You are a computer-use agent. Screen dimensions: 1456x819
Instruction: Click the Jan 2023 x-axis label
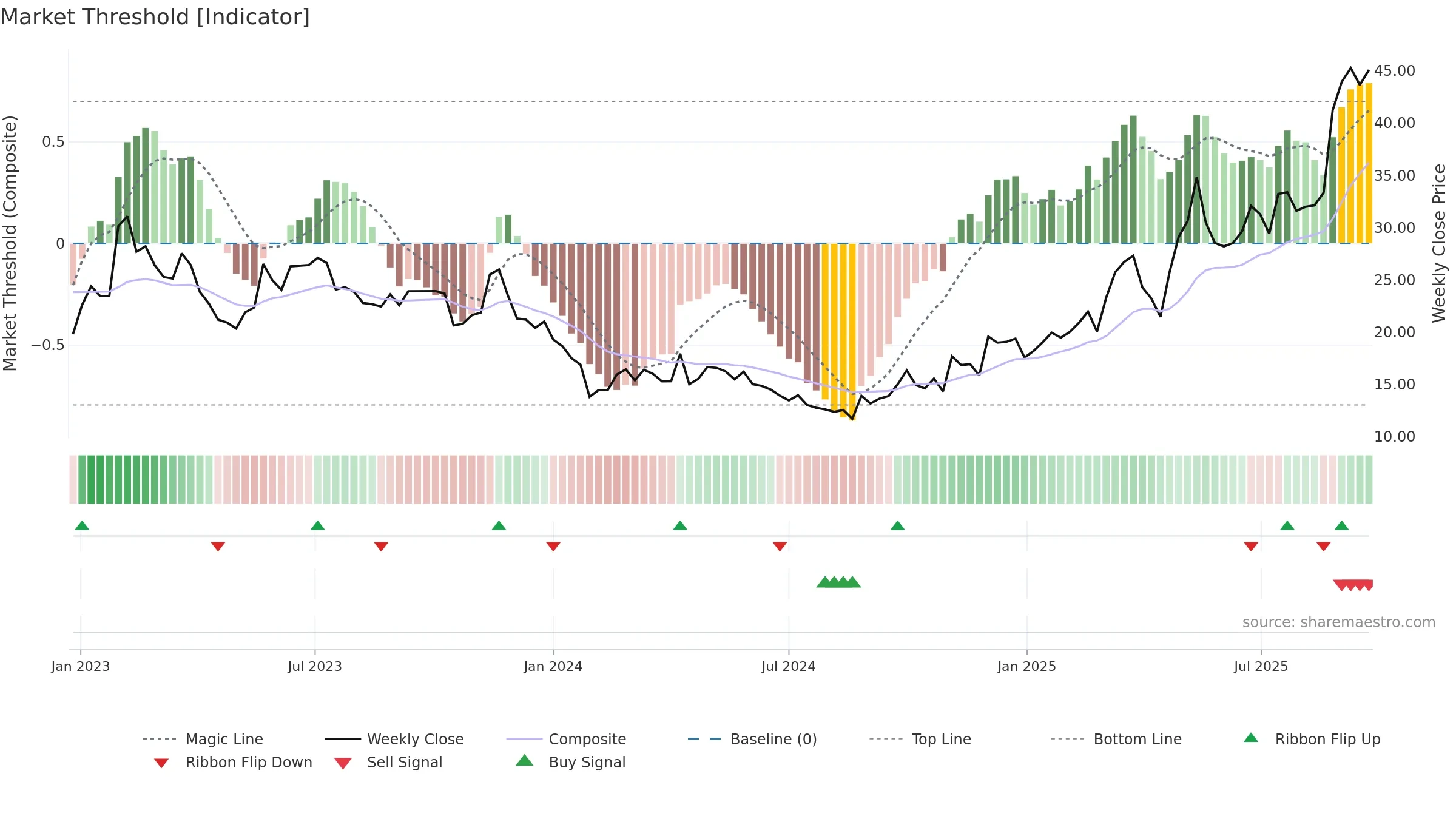click(81, 667)
